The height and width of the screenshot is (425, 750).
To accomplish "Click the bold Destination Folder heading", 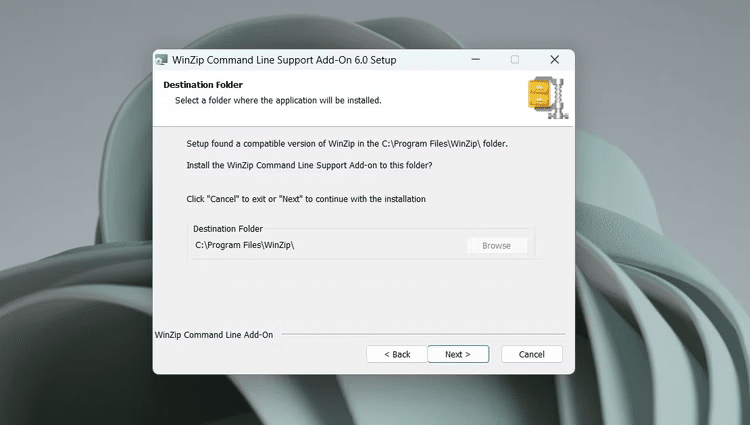I will [x=203, y=85].
